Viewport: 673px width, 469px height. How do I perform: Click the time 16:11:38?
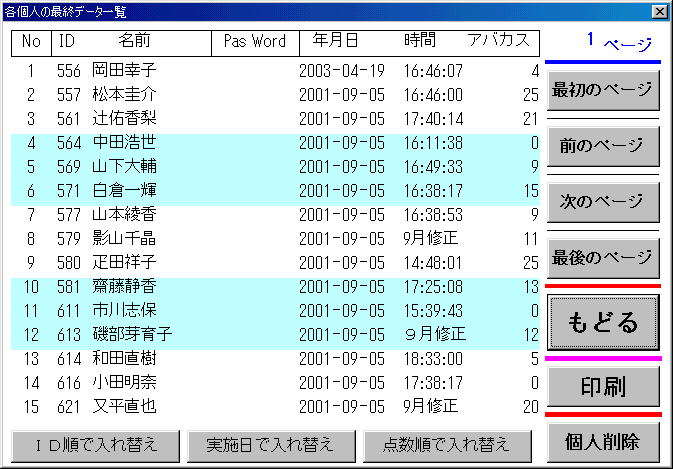(433, 143)
